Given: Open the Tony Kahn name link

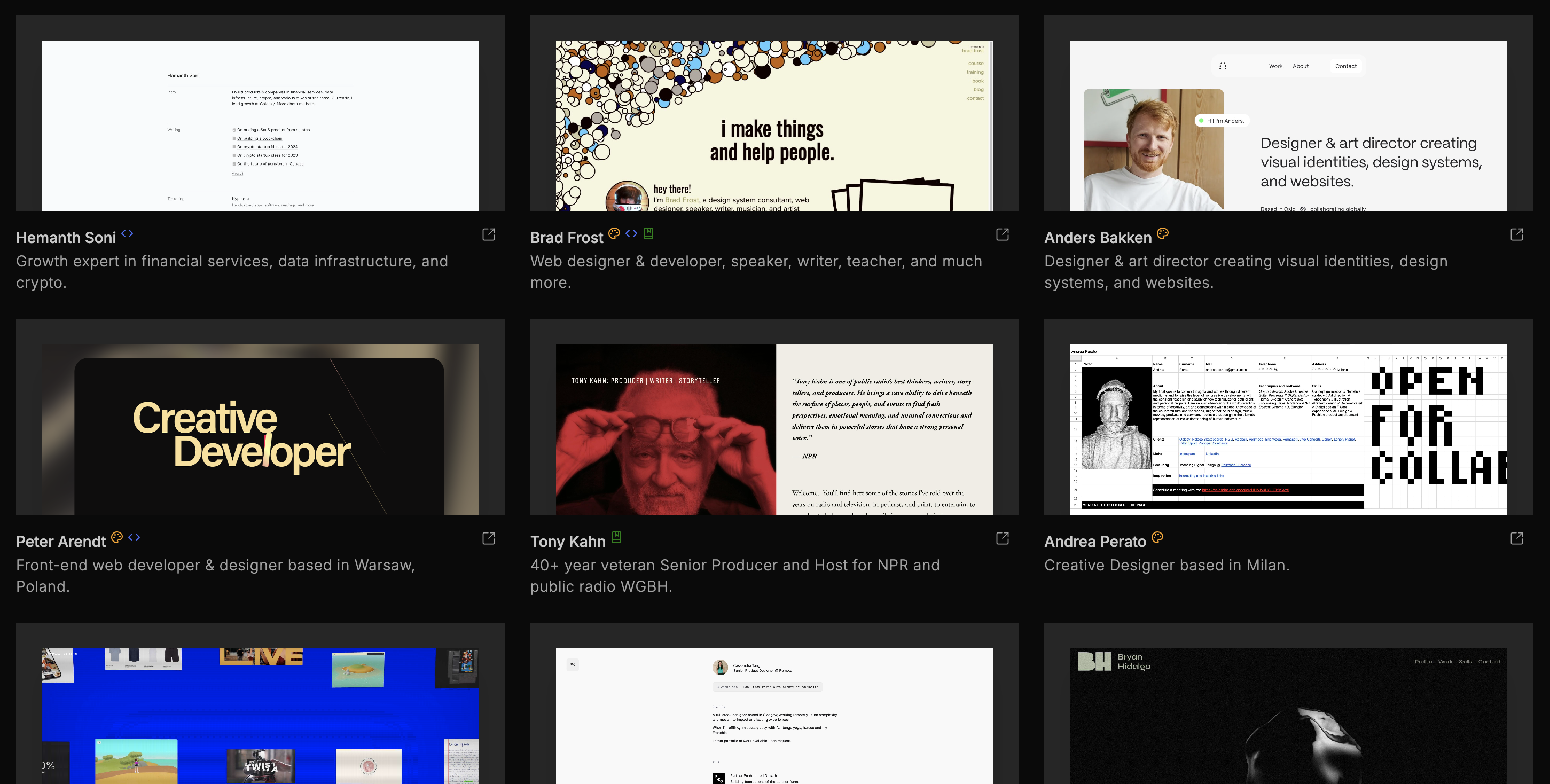Looking at the screenshot, I should click(x=567, y=542).
